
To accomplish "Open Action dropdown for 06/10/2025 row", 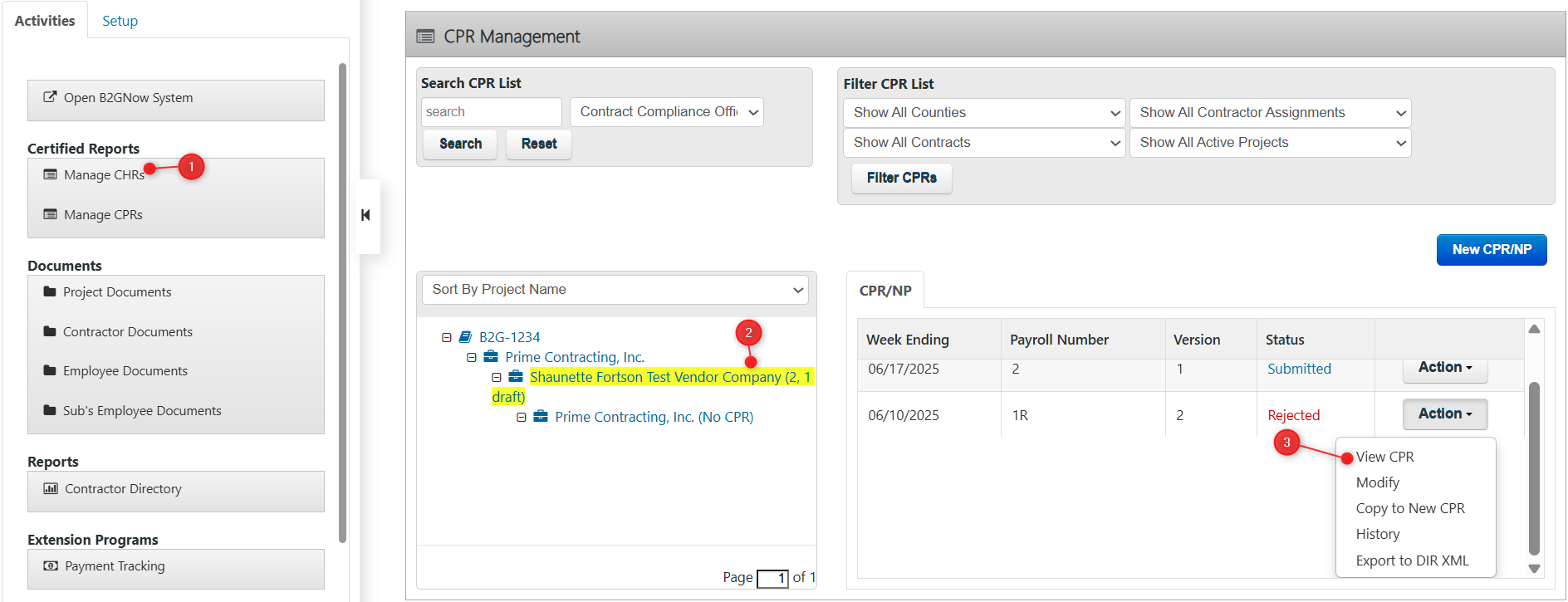I will (x=1445, y=414).
